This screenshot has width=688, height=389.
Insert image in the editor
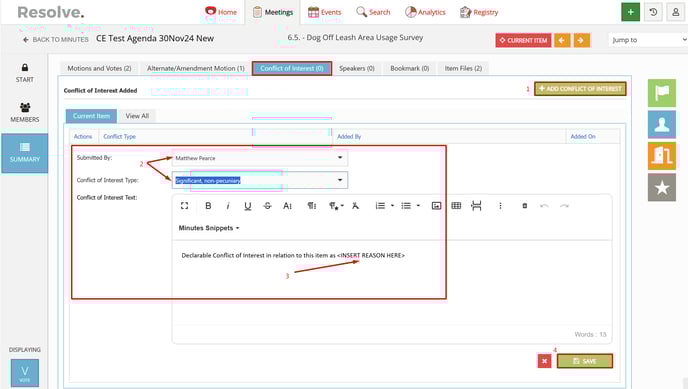pyautogui.click(x=436, y=206)
